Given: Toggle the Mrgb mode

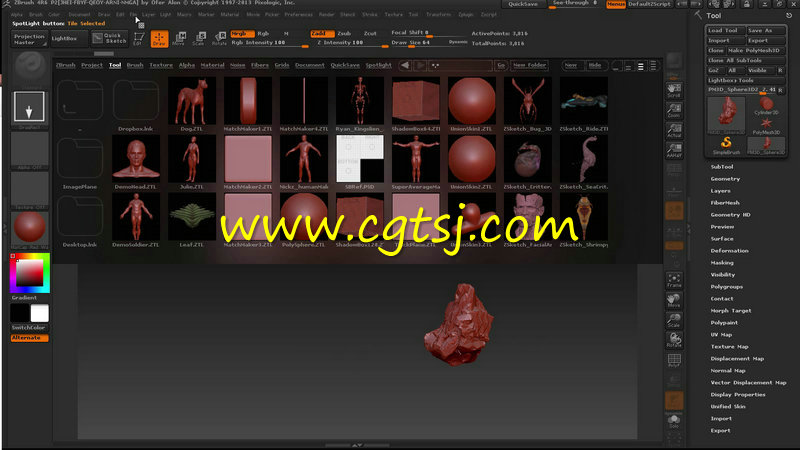Looking at the screenshot, I should point(242,34).
